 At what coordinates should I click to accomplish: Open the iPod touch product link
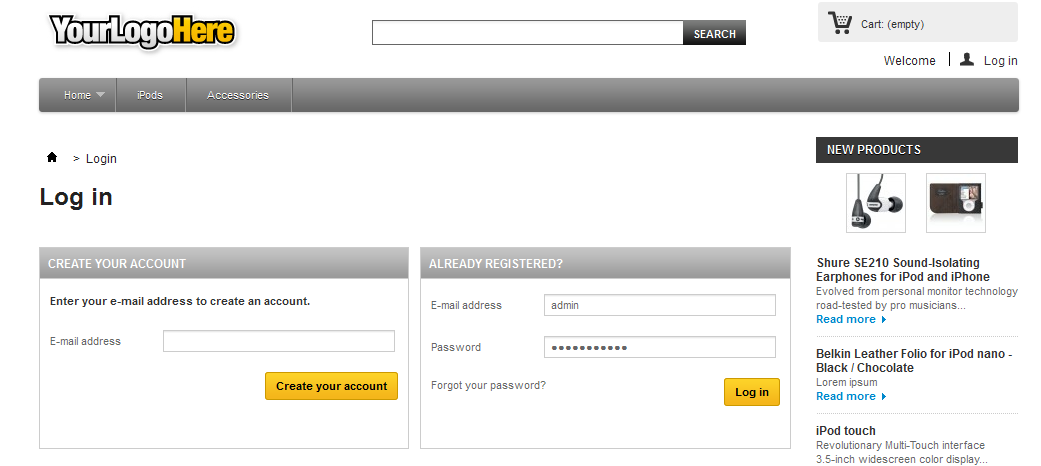pyautogui.click(x=846, y=431)
